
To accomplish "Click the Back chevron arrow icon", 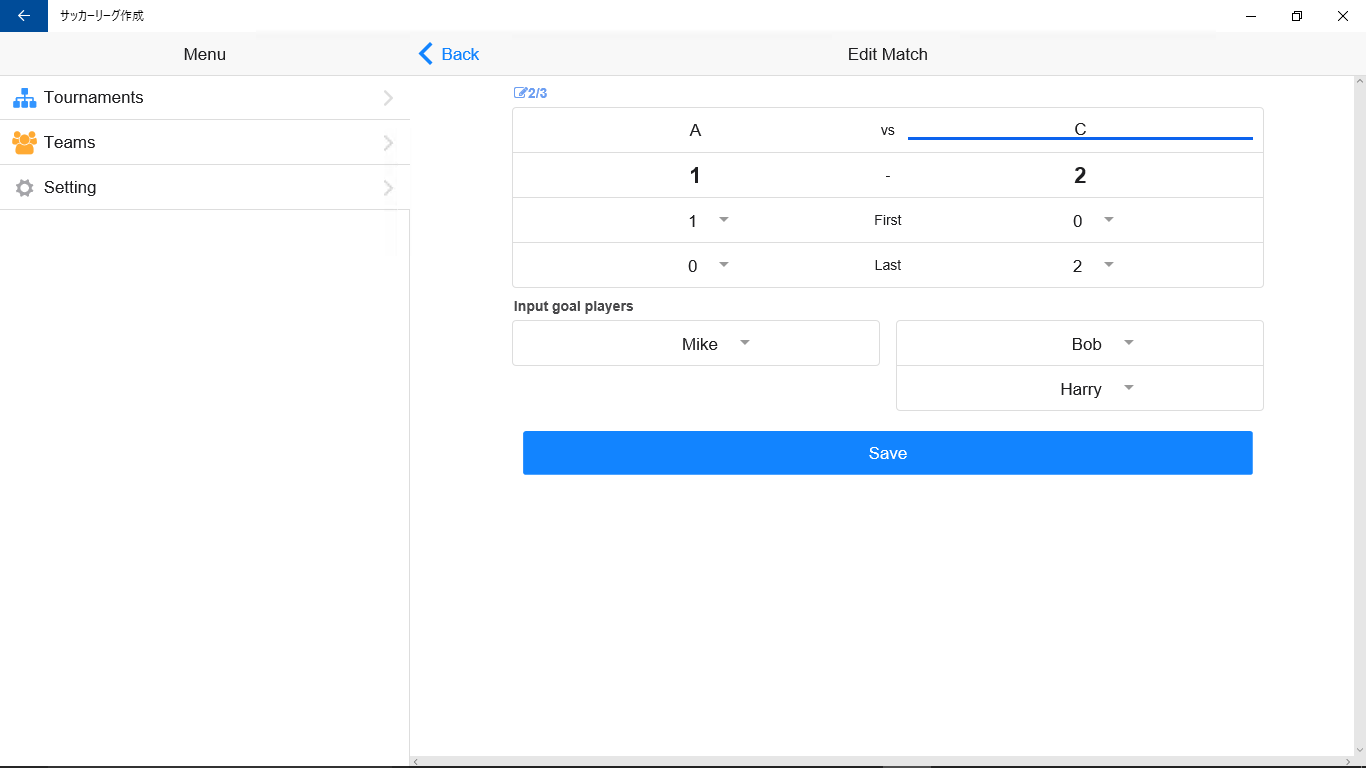I will (426, 54).
